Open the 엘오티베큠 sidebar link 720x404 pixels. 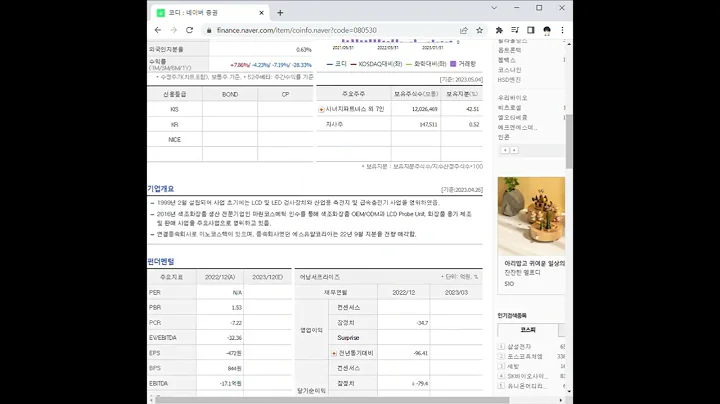(x=512, y=118)
